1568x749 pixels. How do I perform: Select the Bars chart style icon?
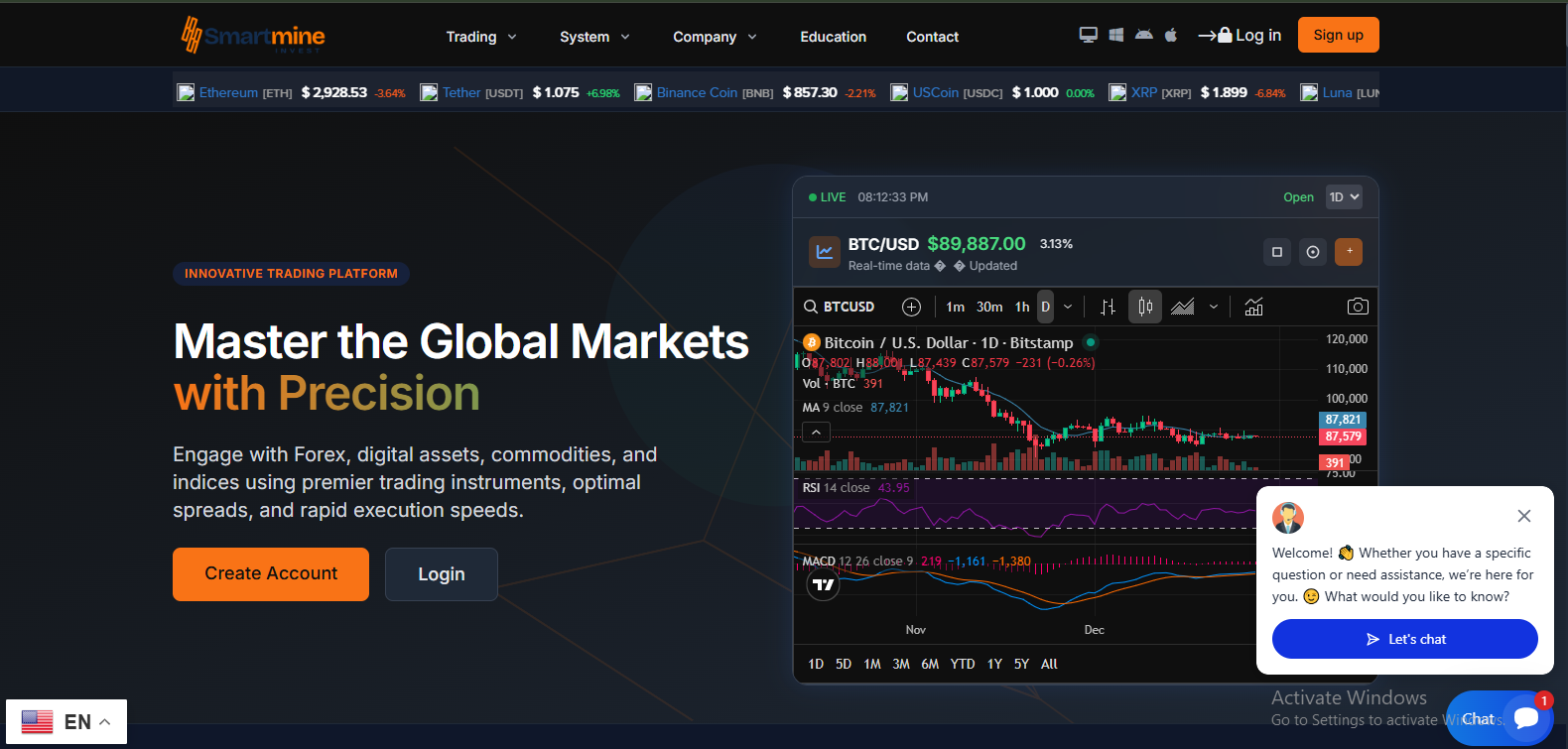click(1108, 307)
